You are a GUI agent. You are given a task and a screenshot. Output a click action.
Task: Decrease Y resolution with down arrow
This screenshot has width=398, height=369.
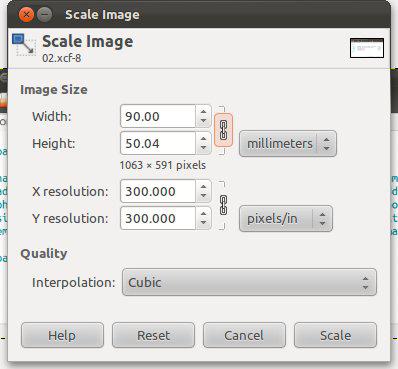tap(203, 223)
